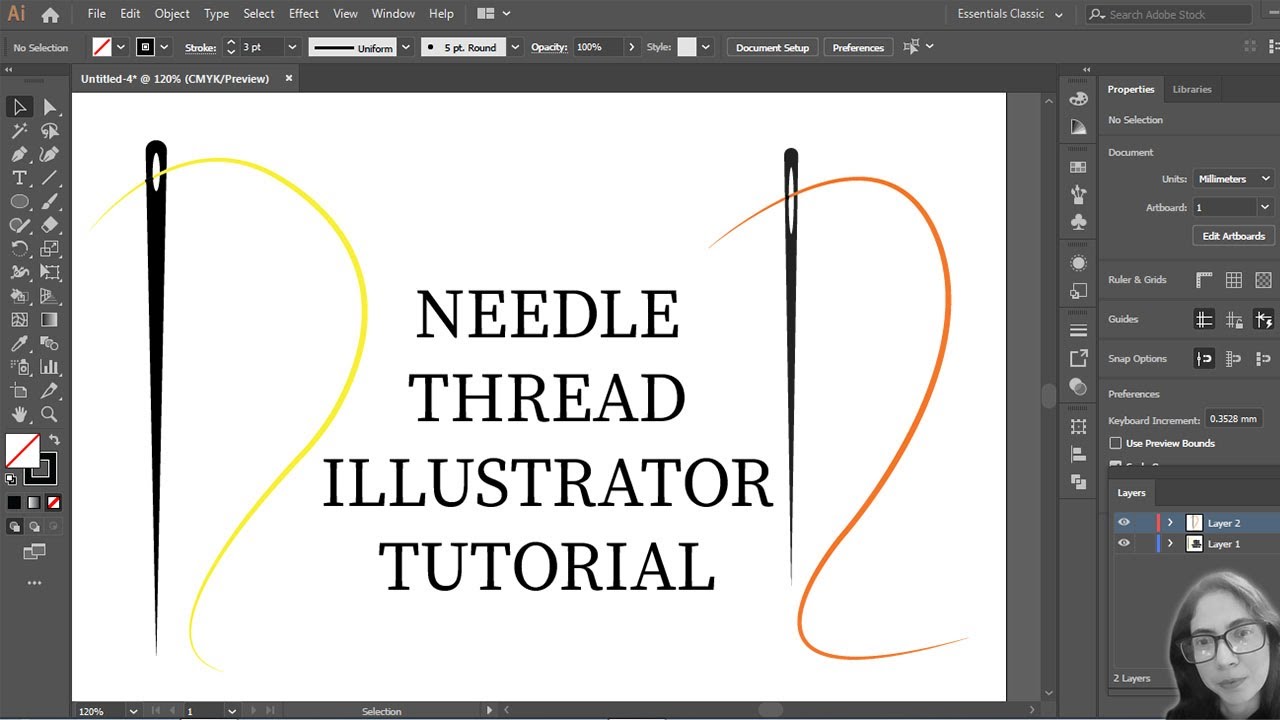1280x720 pixels.
Task: Toggle Show Guides button
Action: (1204, 320)
